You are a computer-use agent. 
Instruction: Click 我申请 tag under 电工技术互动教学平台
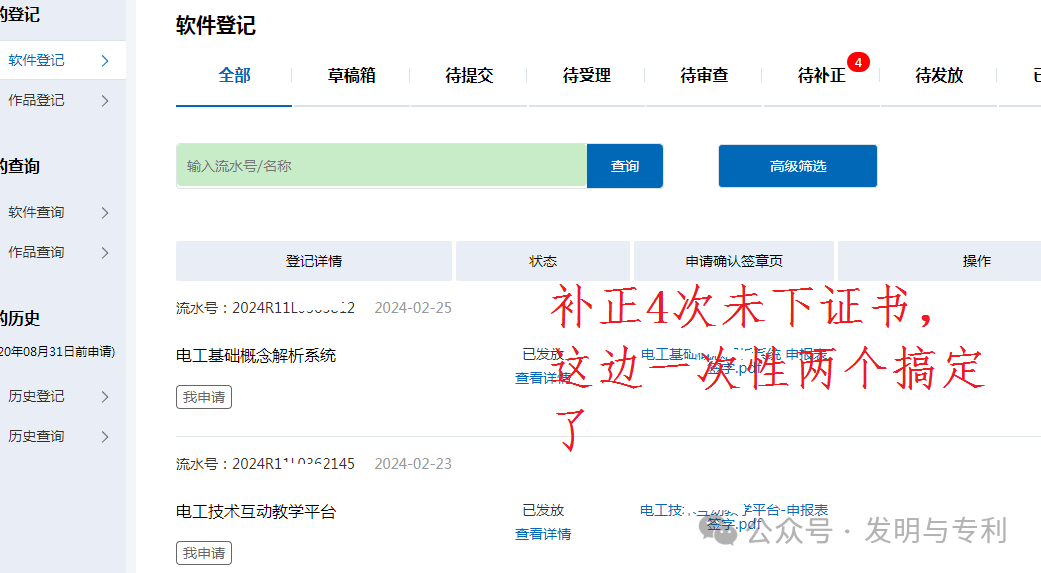point(204,553)
